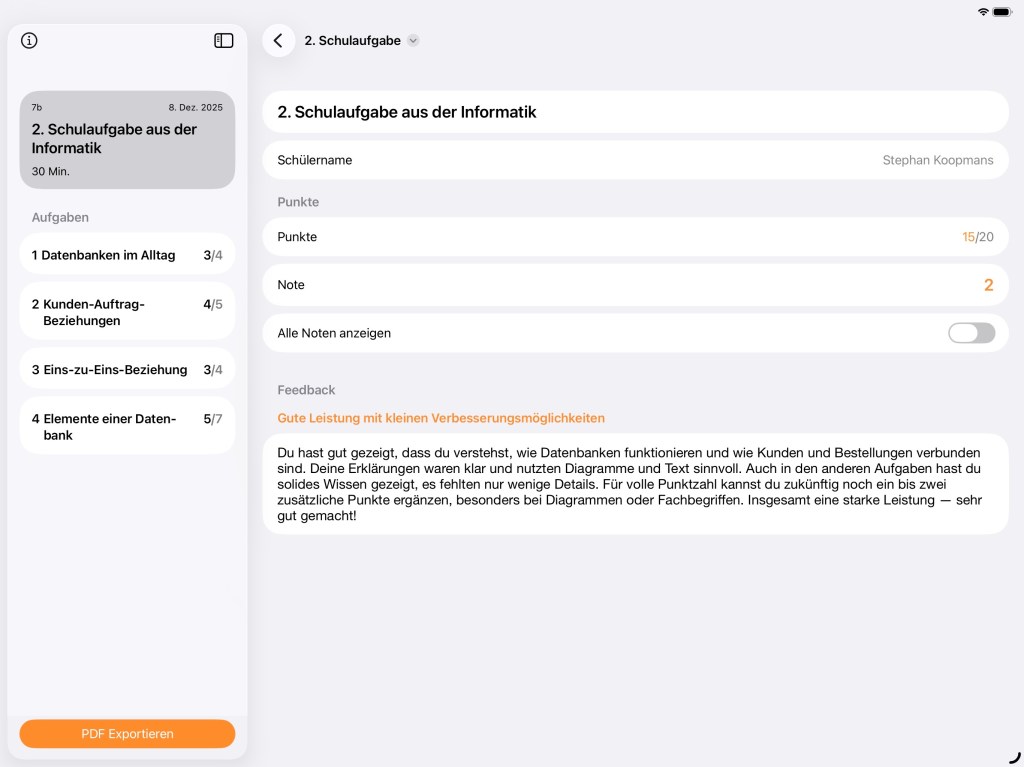The width and height of the screenshot is (1024, 767).
Task: Click the PDF Exportieren button
Action: pos(127,734)
